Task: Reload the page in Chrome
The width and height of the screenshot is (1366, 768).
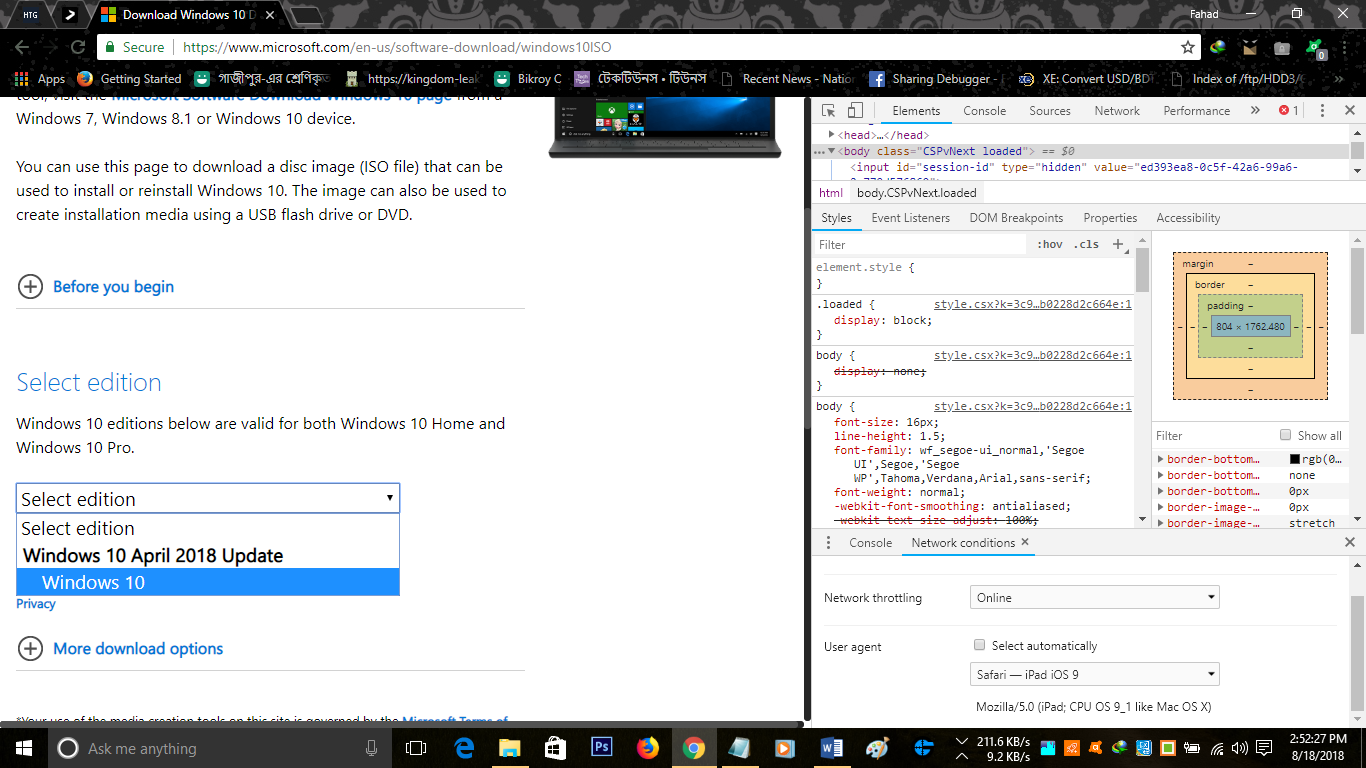Action: [78, 47]
